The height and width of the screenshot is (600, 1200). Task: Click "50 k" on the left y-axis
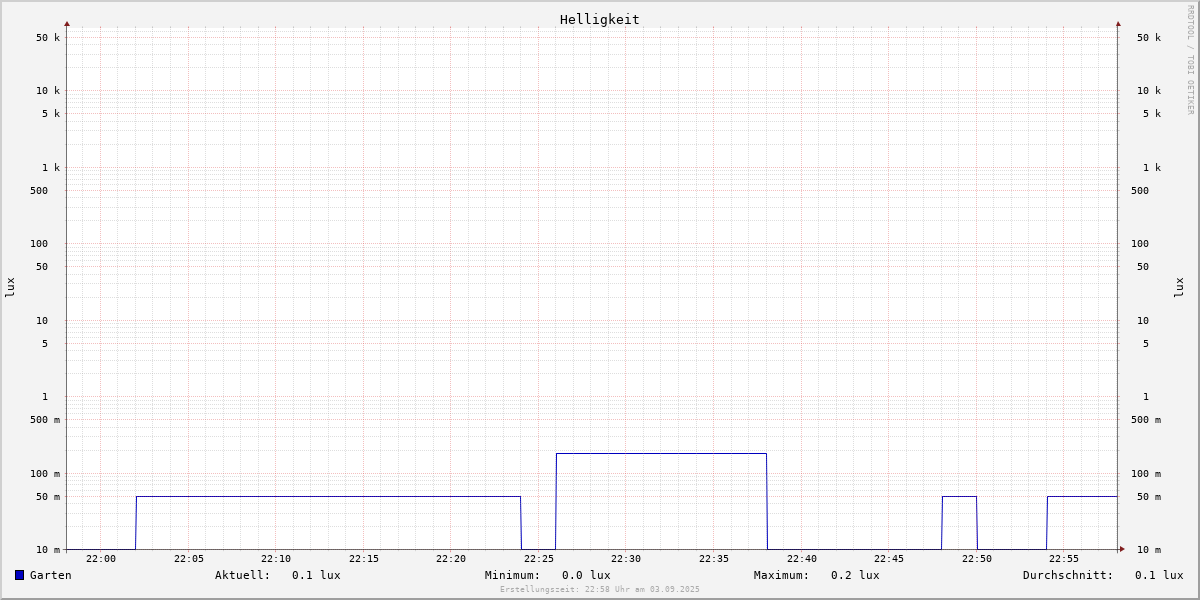tap(48, 38)
